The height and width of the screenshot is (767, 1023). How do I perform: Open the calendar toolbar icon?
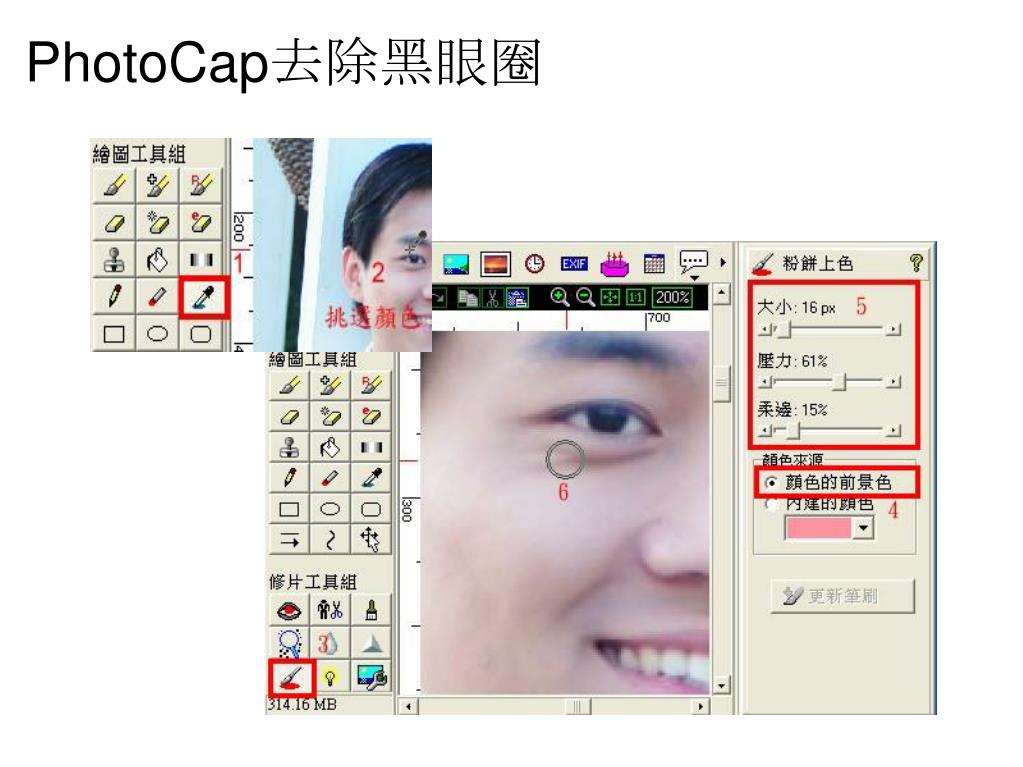pos(654,263)
